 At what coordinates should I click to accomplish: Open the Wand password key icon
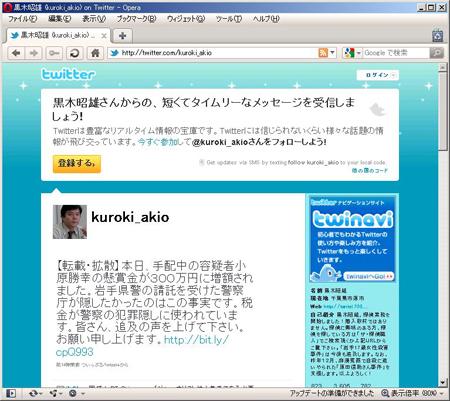(54, 53)
